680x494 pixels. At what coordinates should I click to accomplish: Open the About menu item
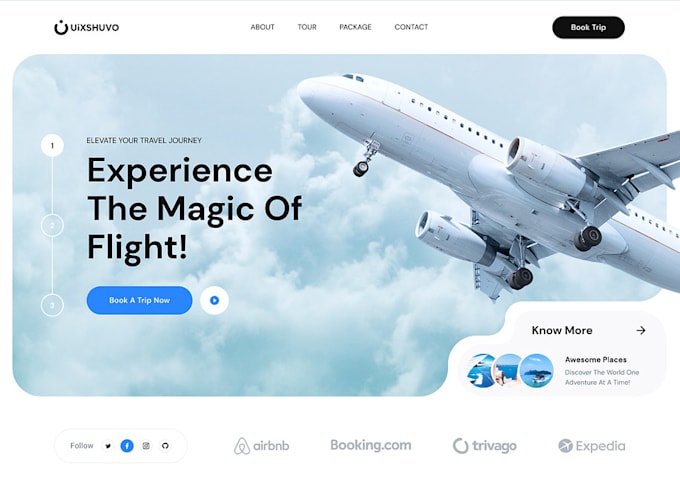coord(262,27)
